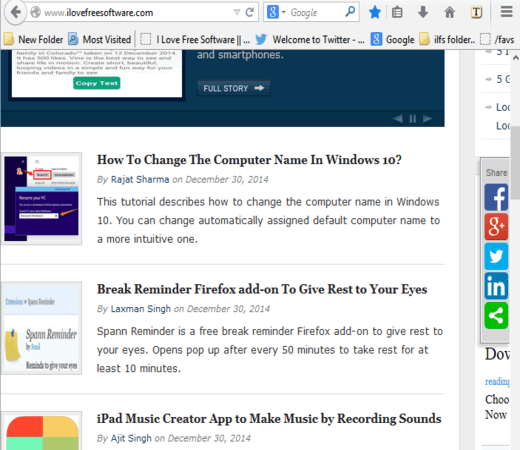Image resolution: width=520 pixels, height=450 pixels.
Task: Open the Most Visited bookmarks menu
Action: pyautogui.click(x=100, y=40)
